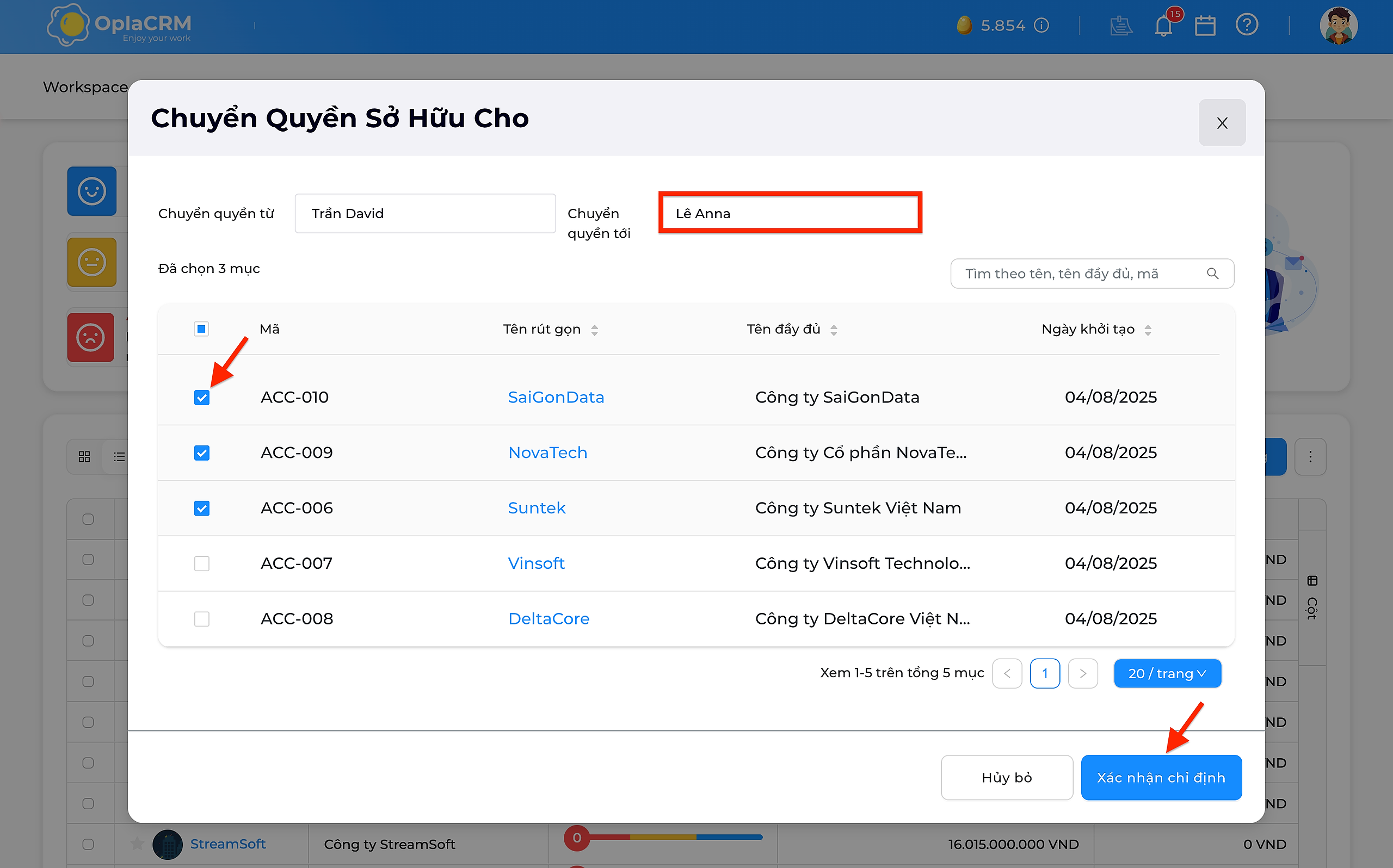
Task: Open the Chuyển quyền từ Trần David field
Action: 425,214
